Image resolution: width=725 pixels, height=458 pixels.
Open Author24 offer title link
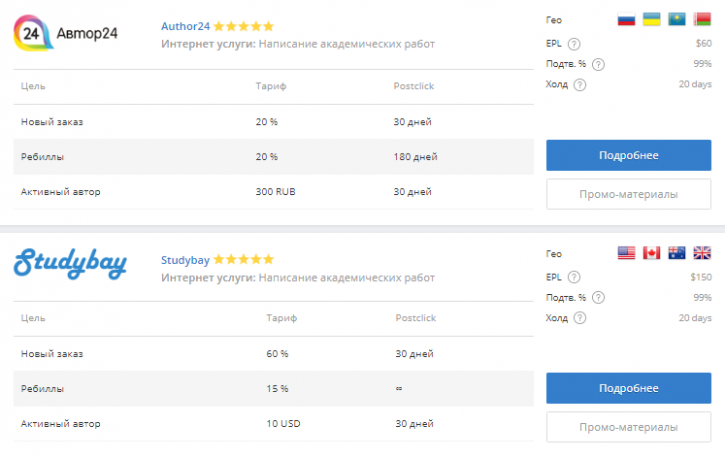(185, 26)
